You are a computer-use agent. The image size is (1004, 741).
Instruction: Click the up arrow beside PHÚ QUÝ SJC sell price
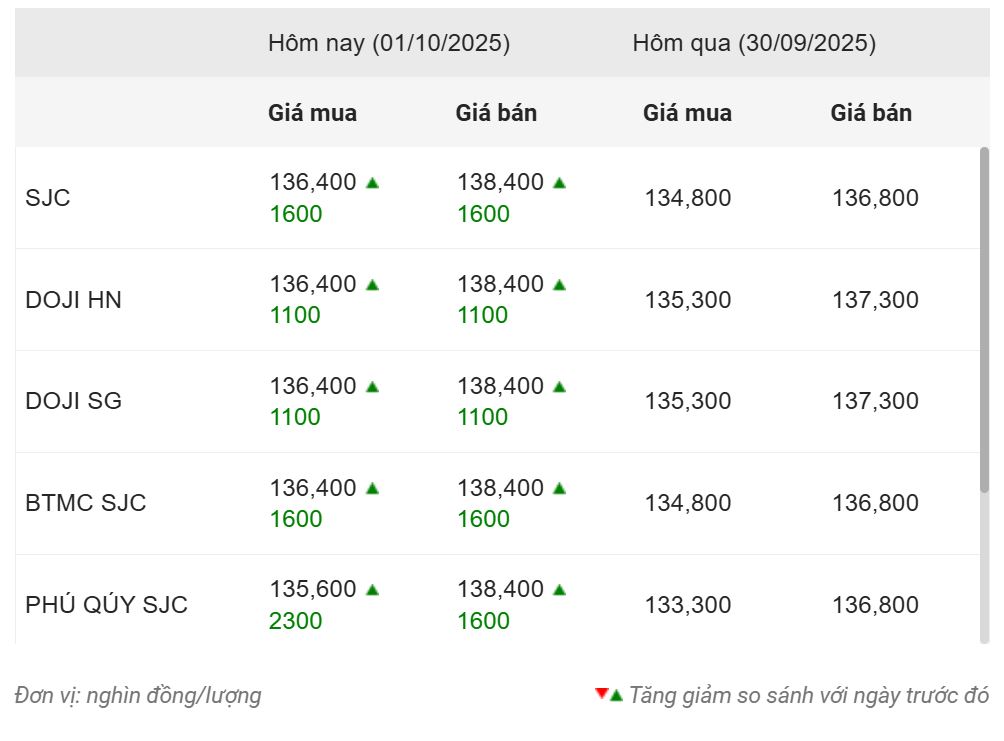tap(559, 590)
